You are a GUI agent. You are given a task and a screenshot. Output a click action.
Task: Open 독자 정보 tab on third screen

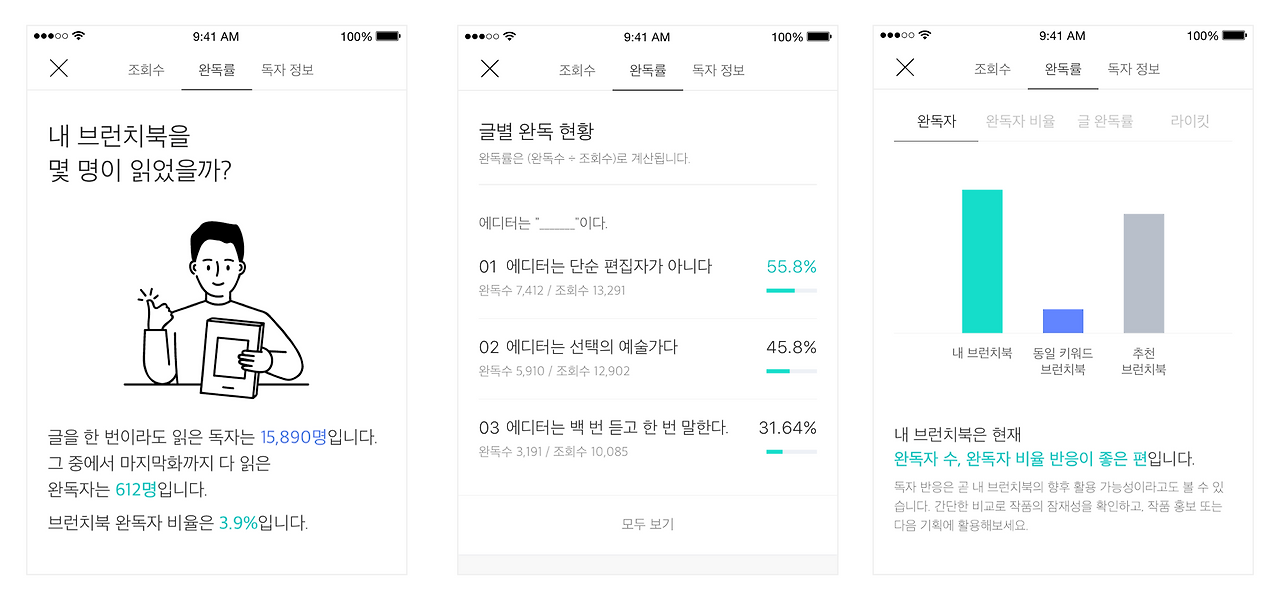pyautogui.click(x=1134, y=69)
